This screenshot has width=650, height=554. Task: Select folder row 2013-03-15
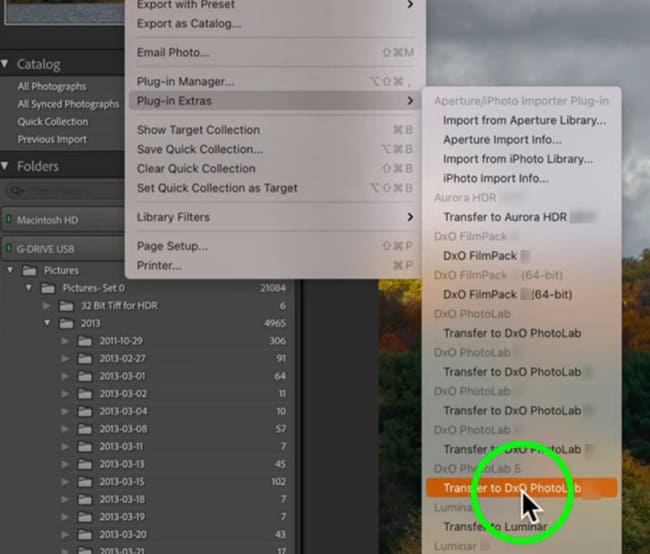coord(145,482)
